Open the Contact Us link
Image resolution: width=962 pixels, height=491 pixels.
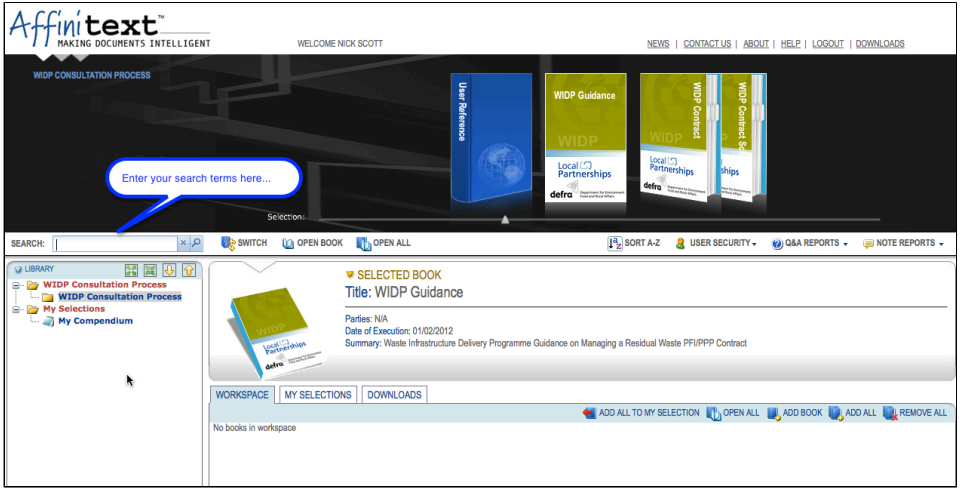[x=707, y=44]
